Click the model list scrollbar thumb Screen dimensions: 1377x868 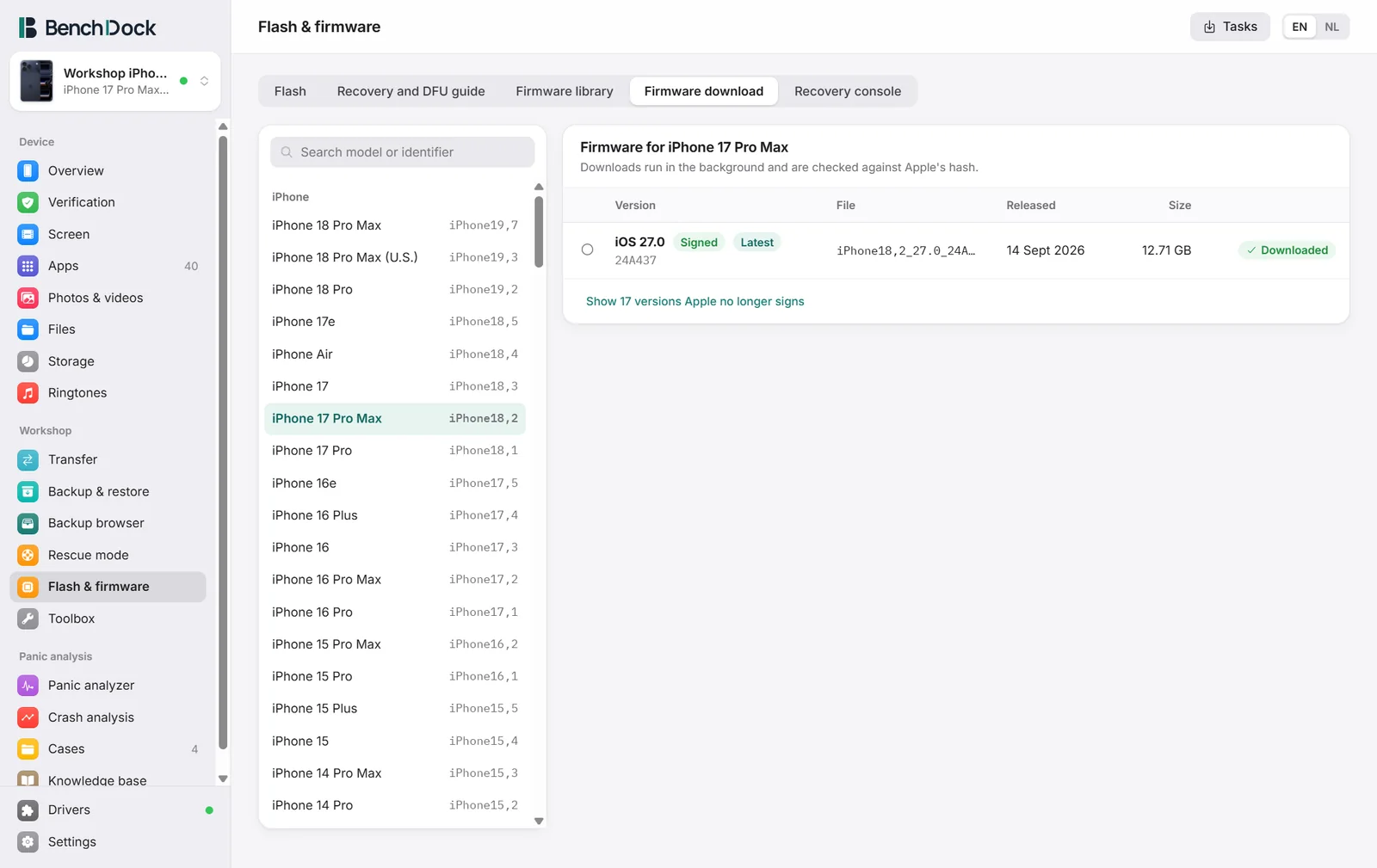click(539, 231)
